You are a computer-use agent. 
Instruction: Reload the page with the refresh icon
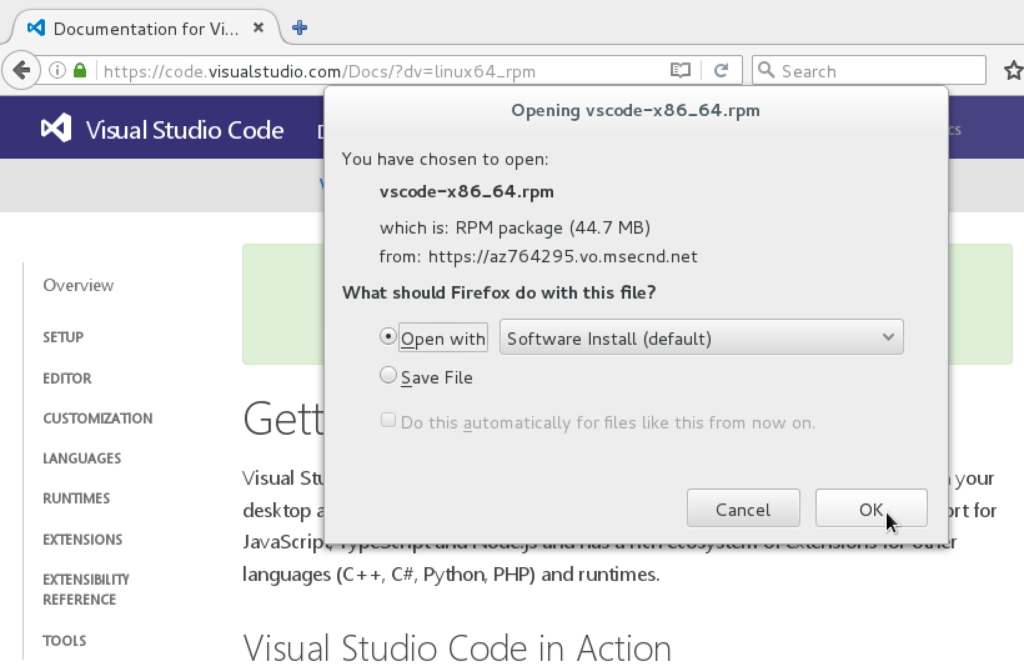tap(721, 71)
